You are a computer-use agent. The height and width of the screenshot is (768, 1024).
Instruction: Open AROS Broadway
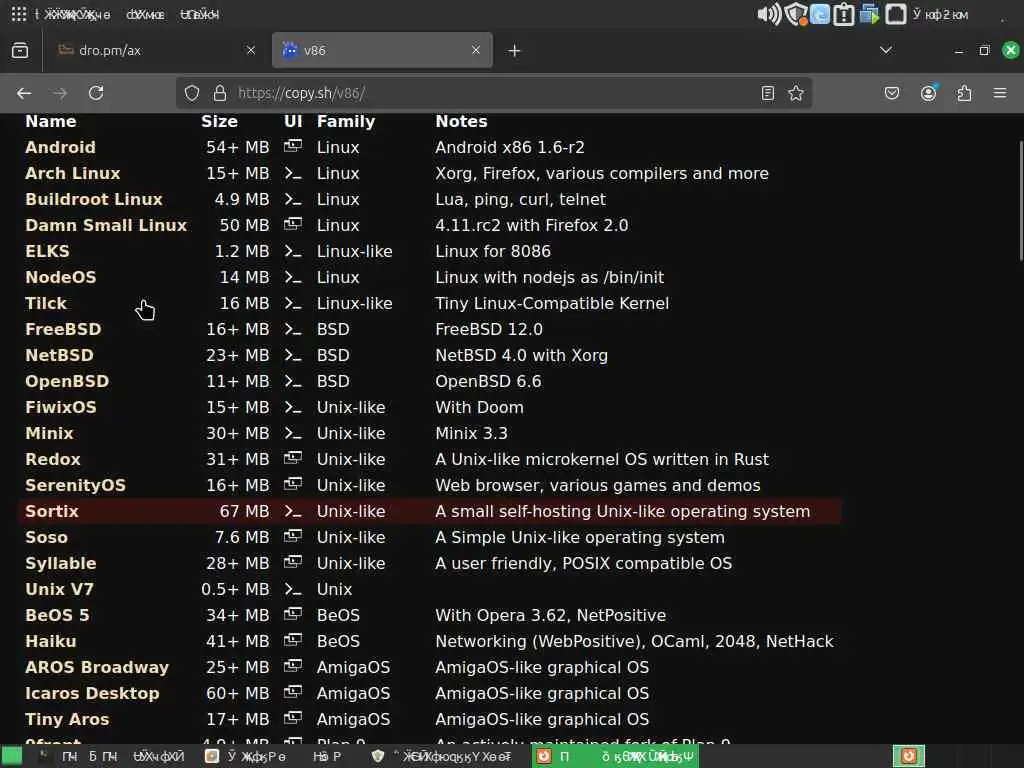97,667
